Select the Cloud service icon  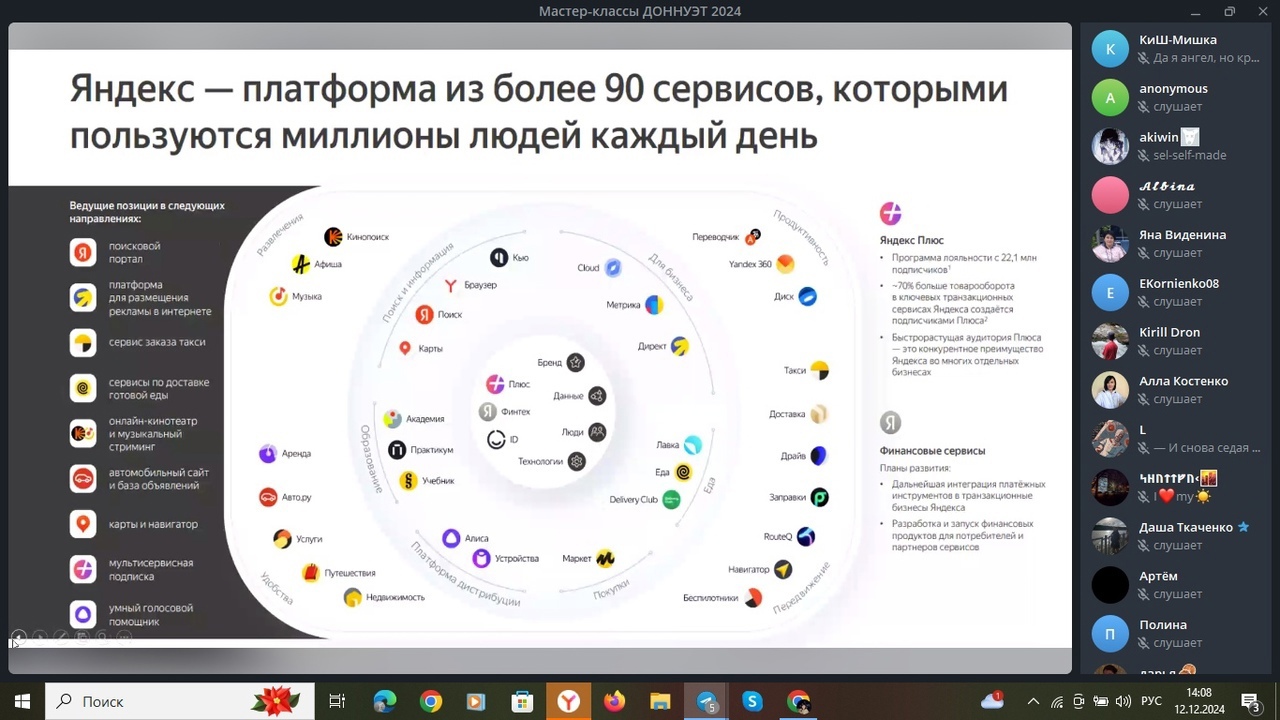[x=613, y=268]
